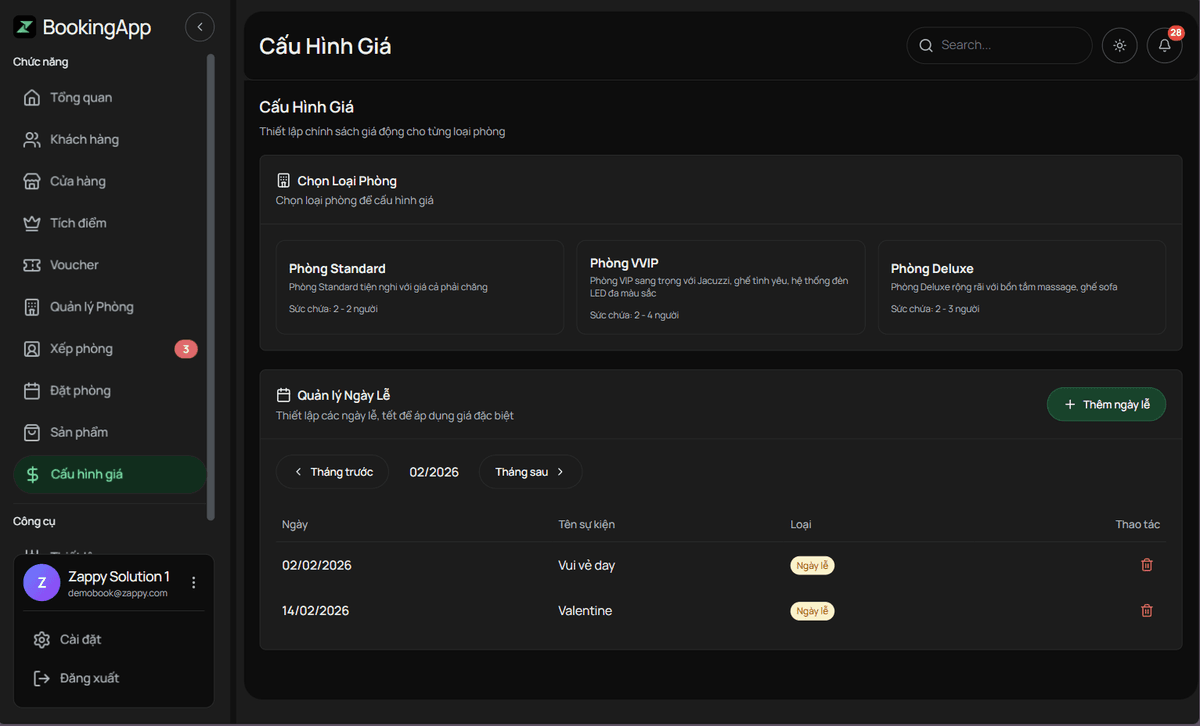
Task: Delete the Valentine holiday entry
Action: 1146,611
